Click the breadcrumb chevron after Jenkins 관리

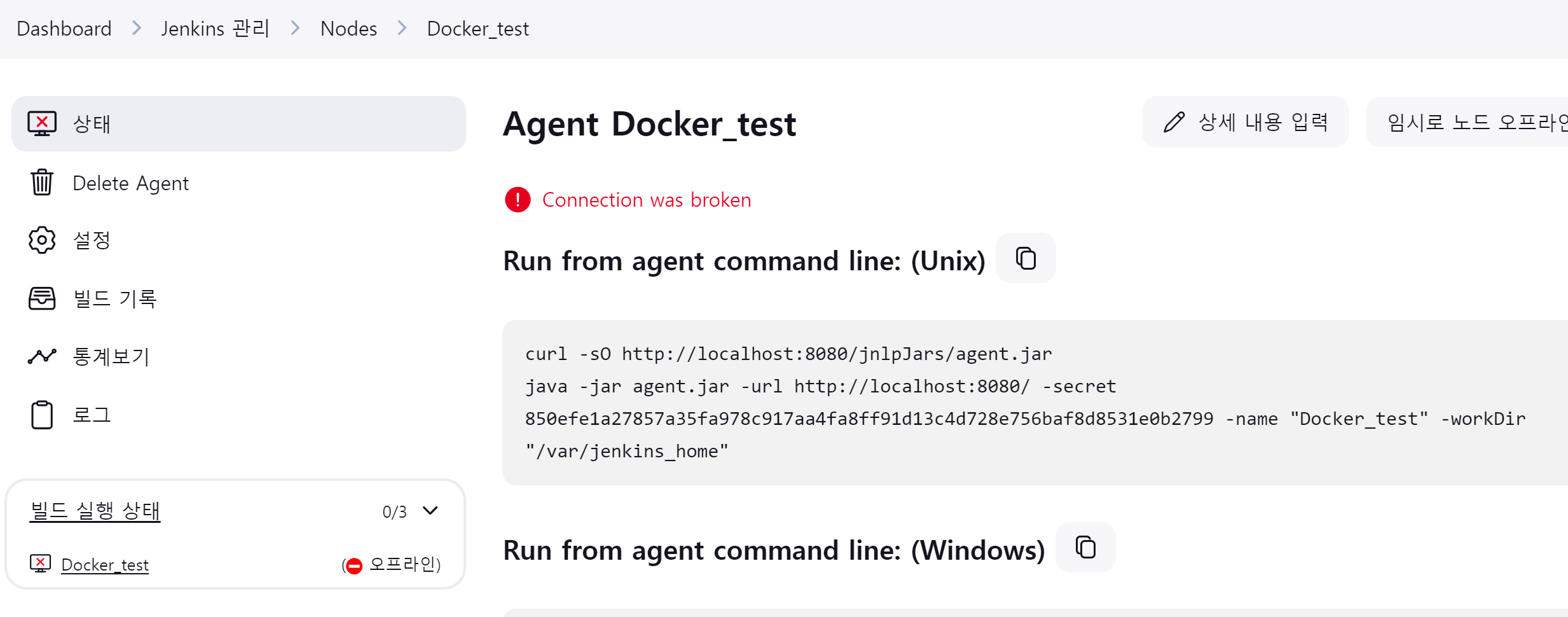coord(295,28)
